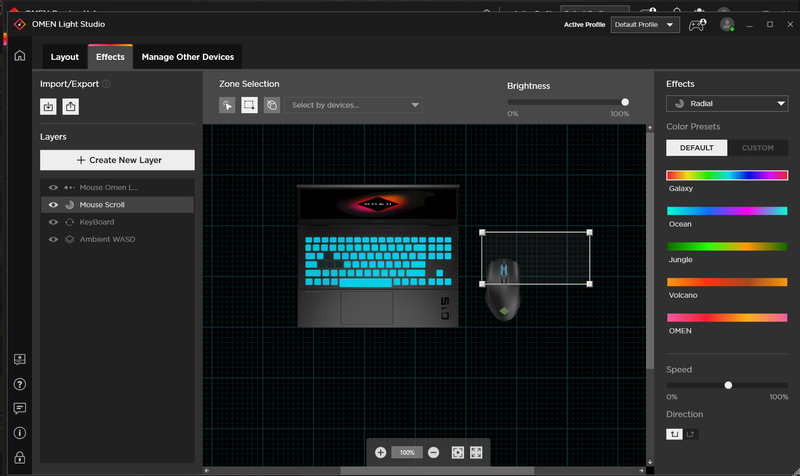Select the pointer zone selection tool

click(227, 105)
